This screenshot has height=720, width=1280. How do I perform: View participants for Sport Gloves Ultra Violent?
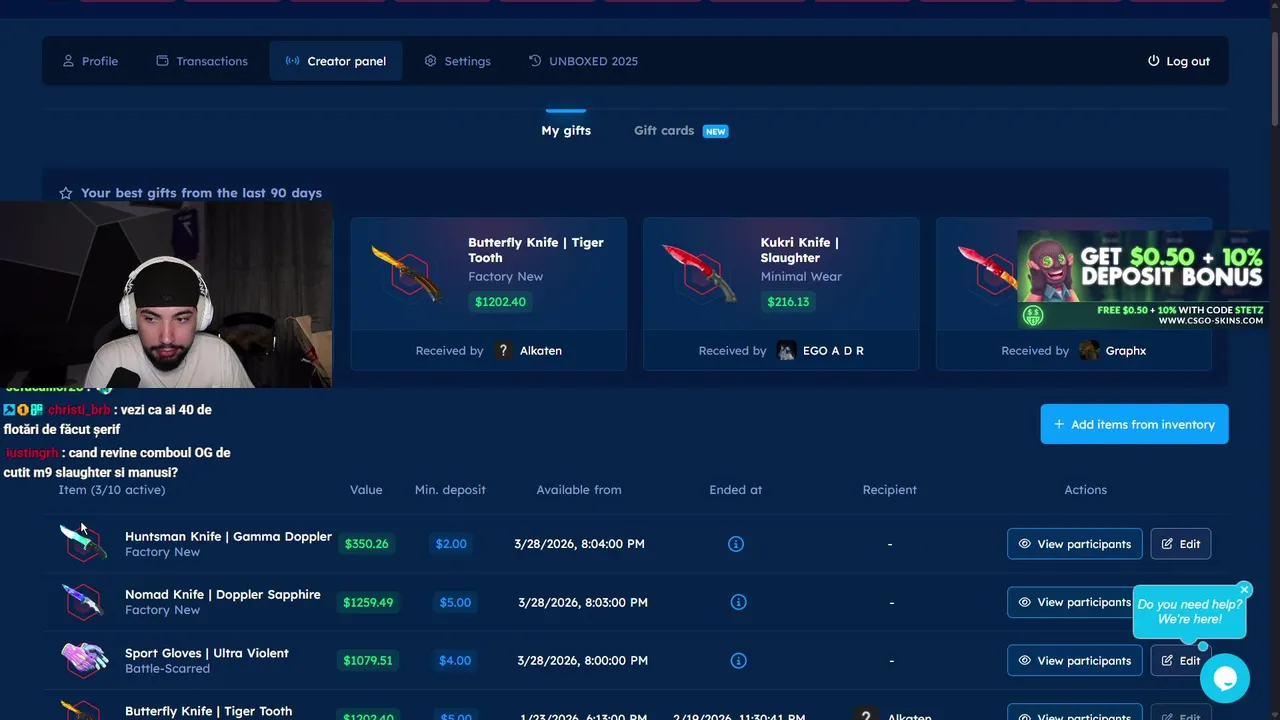click(x=1074, y=660)
